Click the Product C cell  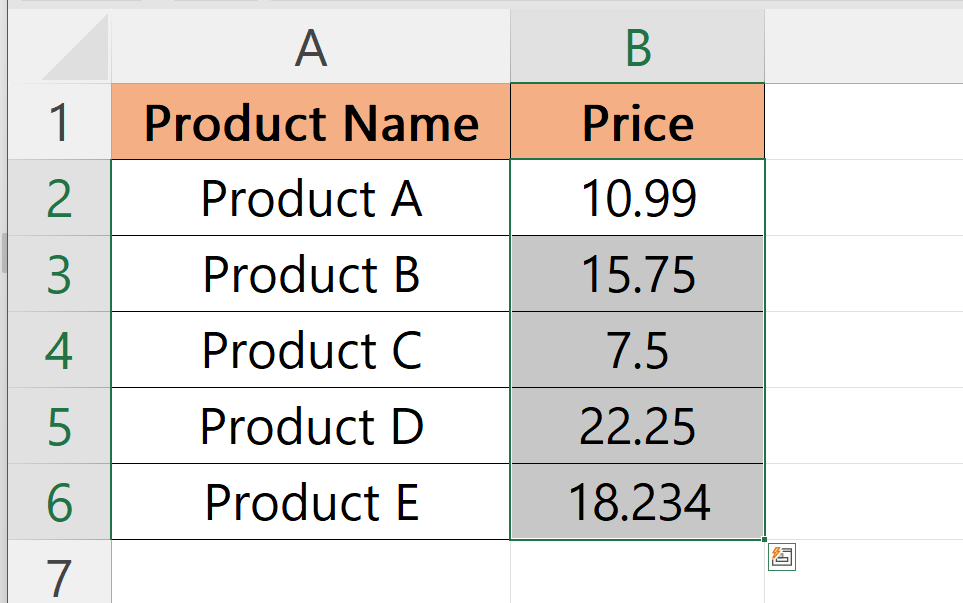click(309, 349)
